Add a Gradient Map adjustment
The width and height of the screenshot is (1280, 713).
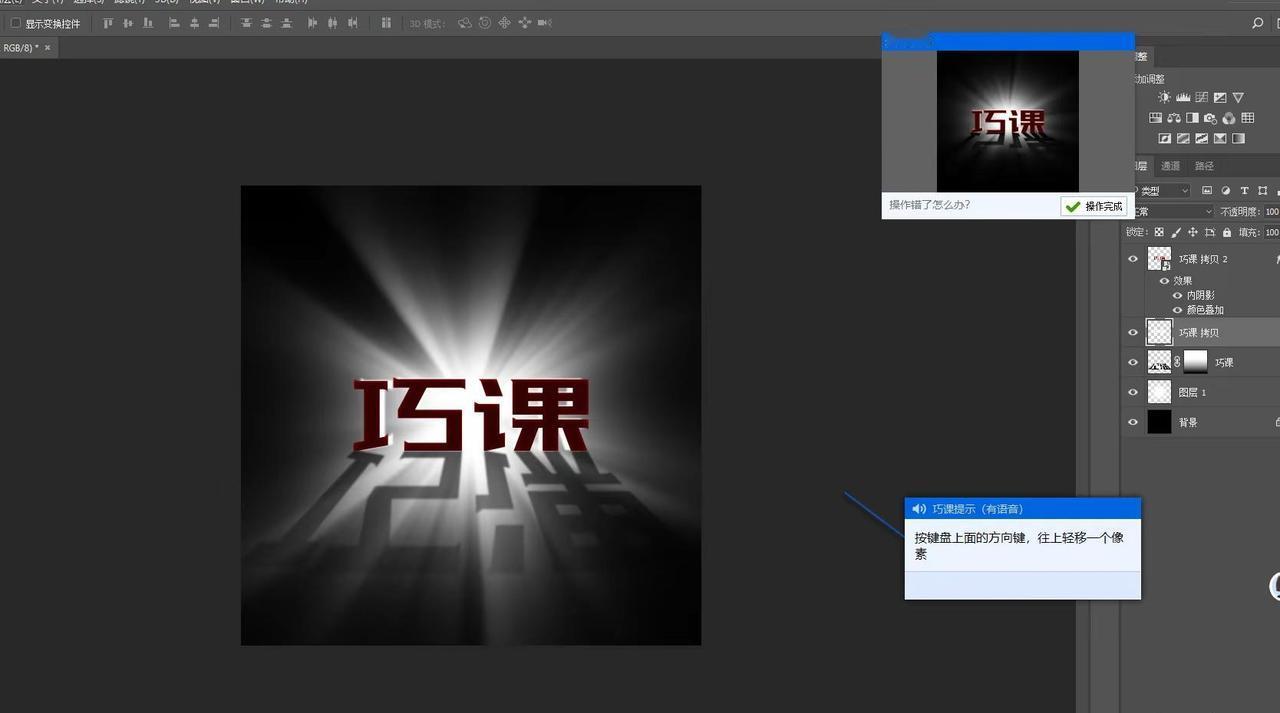(1238, 138)
